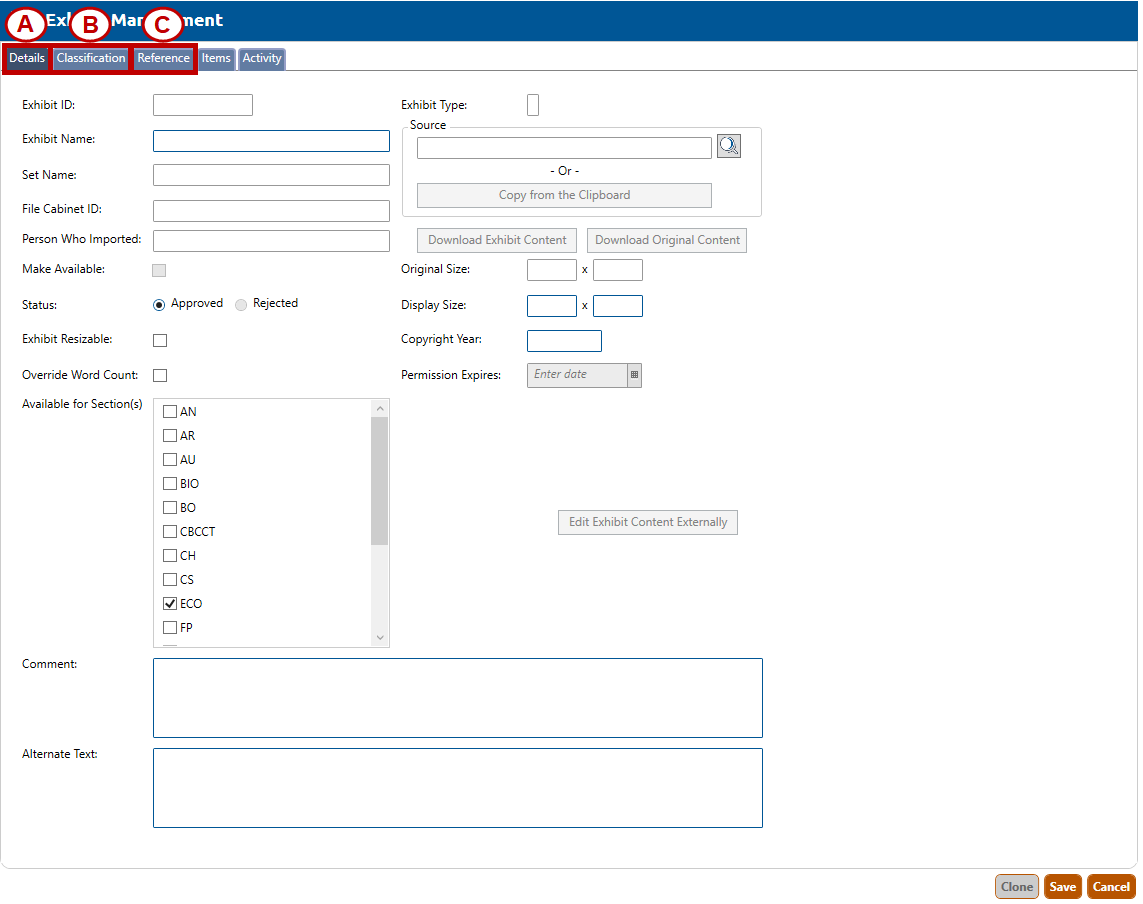This screenshot has height=904, width=1143.
Task: Open the Exhibit Type dropdown
Action: click(533, 105)
